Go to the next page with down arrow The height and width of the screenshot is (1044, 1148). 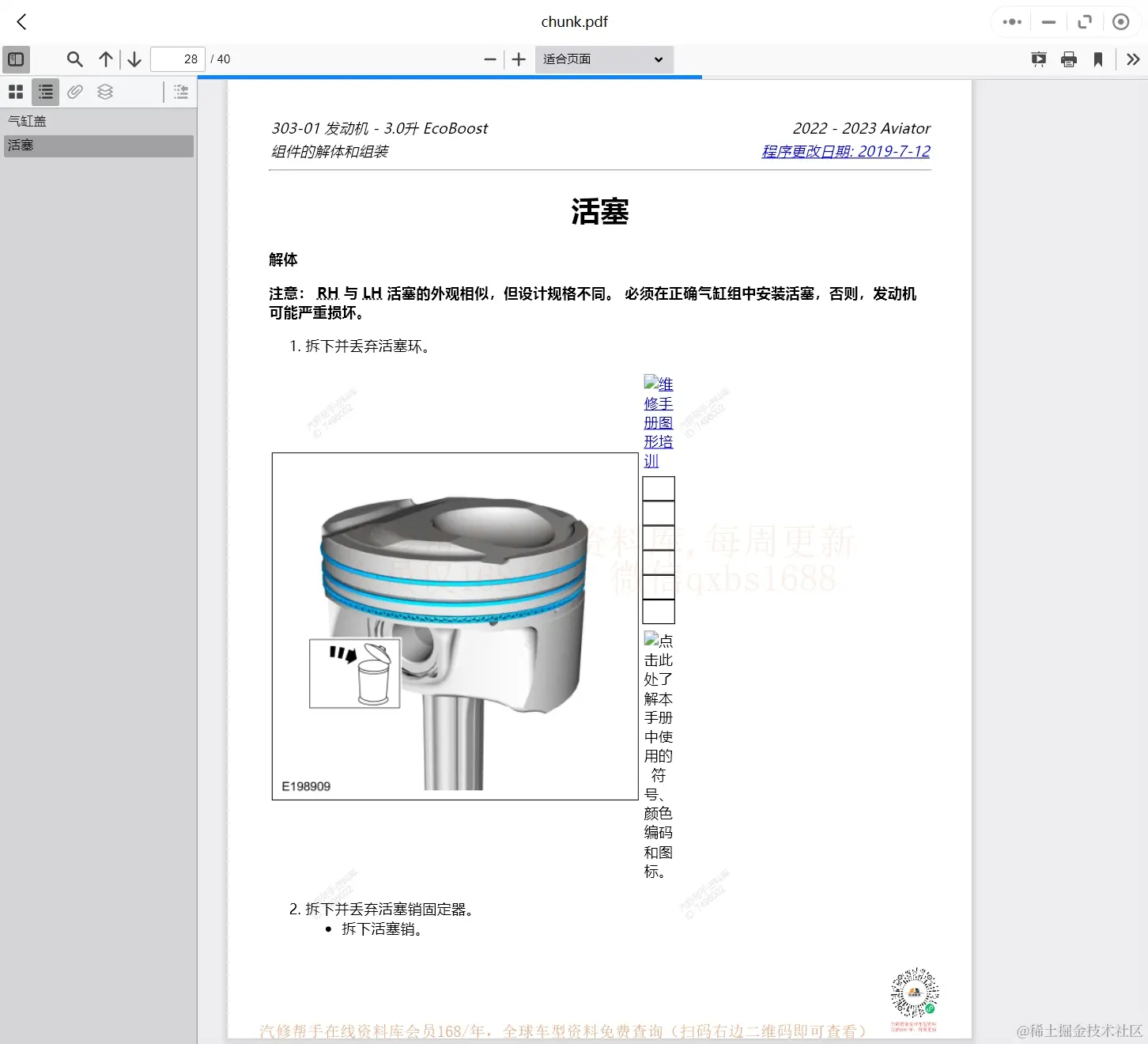tap(134, 59)
